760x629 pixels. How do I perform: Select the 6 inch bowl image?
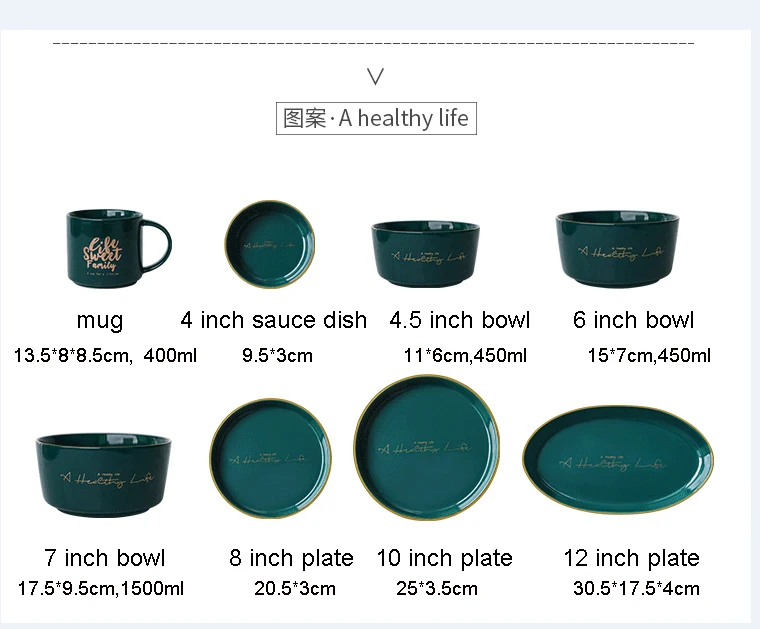(x=618, y=249)
